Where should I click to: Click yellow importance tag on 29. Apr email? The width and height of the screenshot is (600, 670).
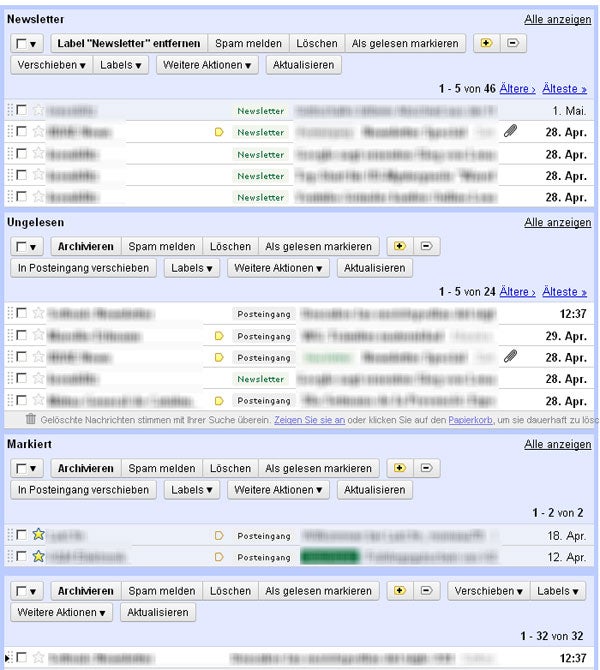219,336
